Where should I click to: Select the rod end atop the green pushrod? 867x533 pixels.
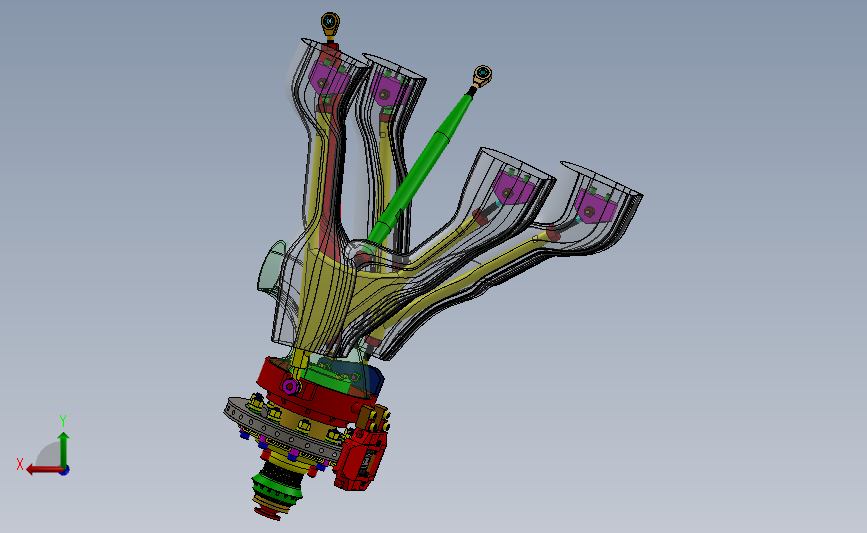coord(480,77)
